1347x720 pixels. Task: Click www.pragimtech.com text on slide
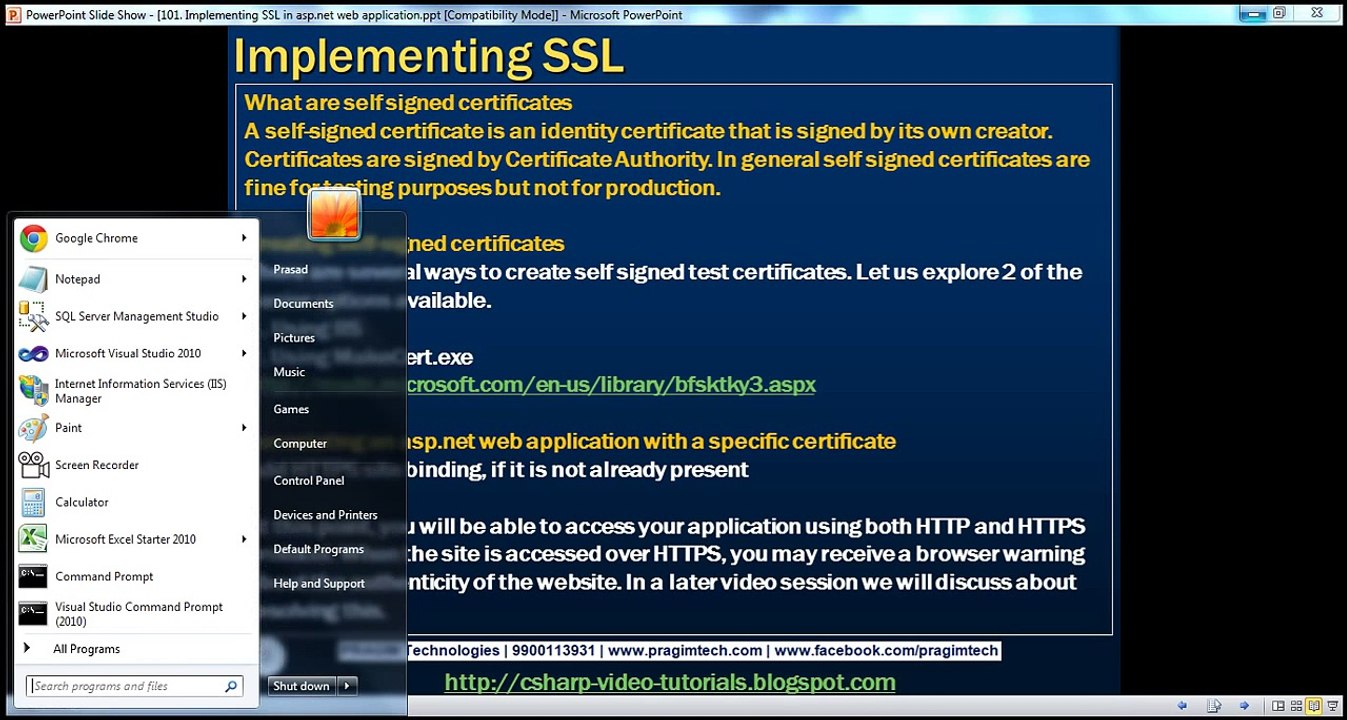(x=685, y=651)
